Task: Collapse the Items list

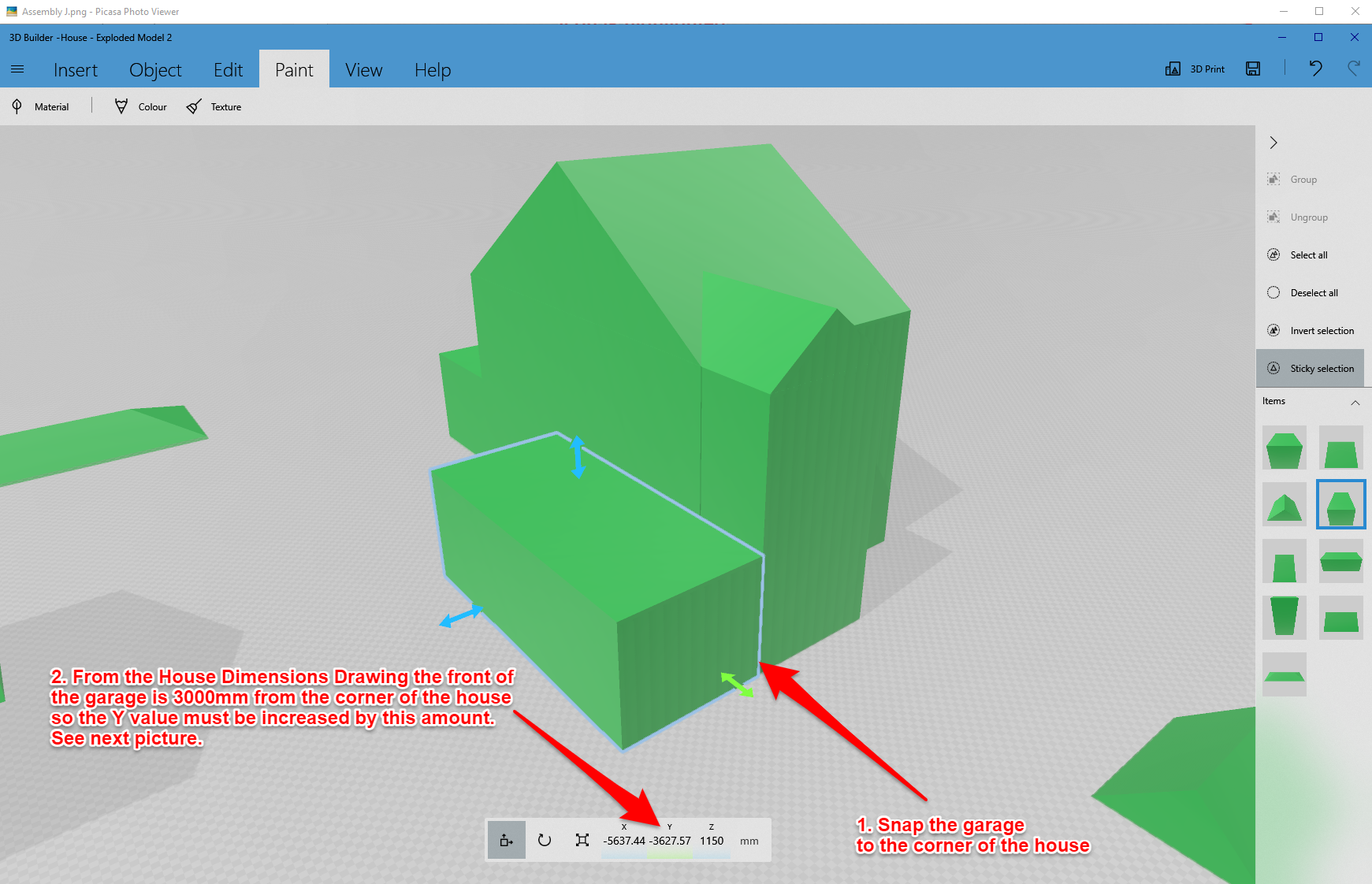Action: point(1355,402)
